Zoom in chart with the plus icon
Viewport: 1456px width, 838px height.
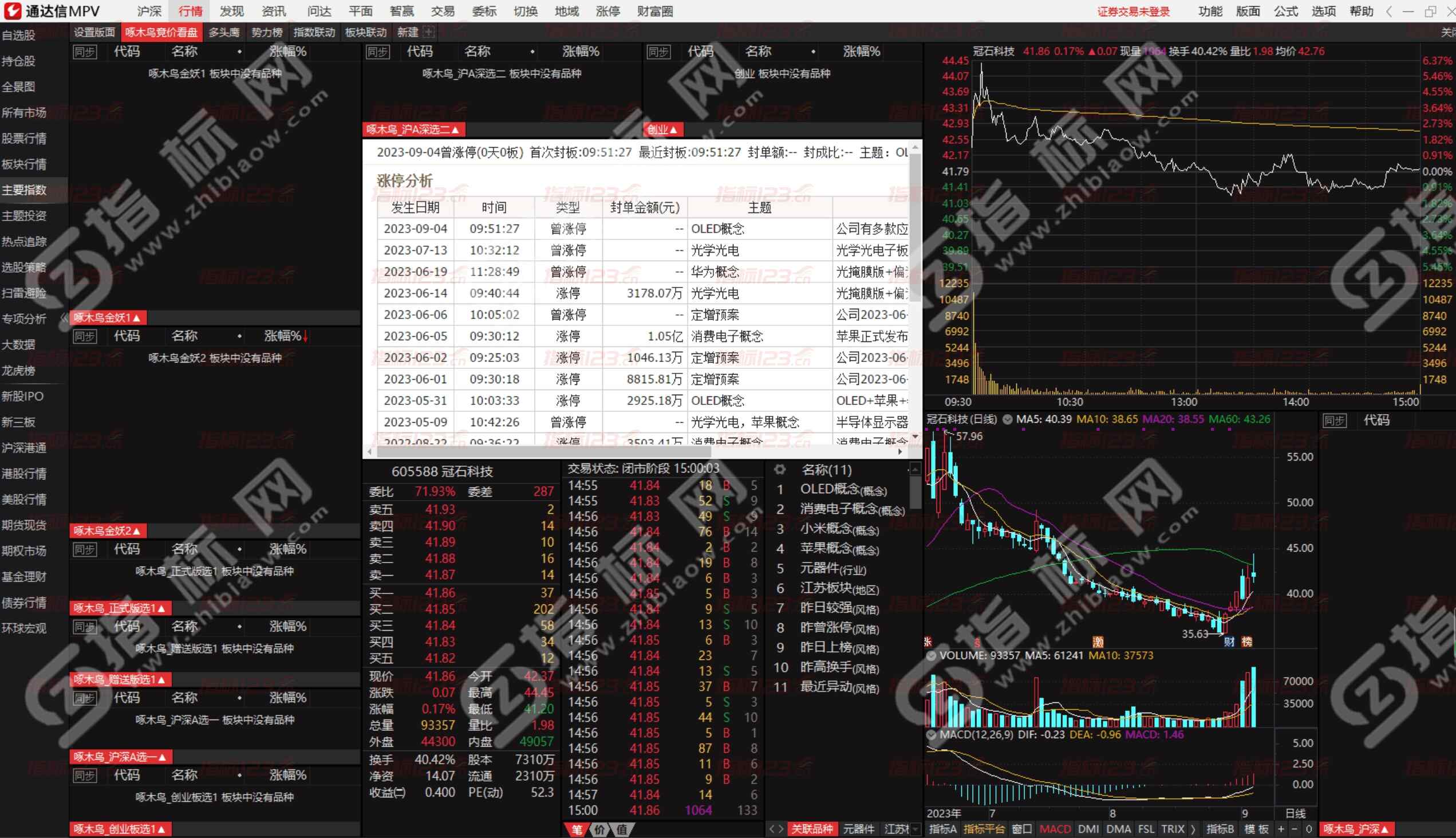pos(1281,829)
